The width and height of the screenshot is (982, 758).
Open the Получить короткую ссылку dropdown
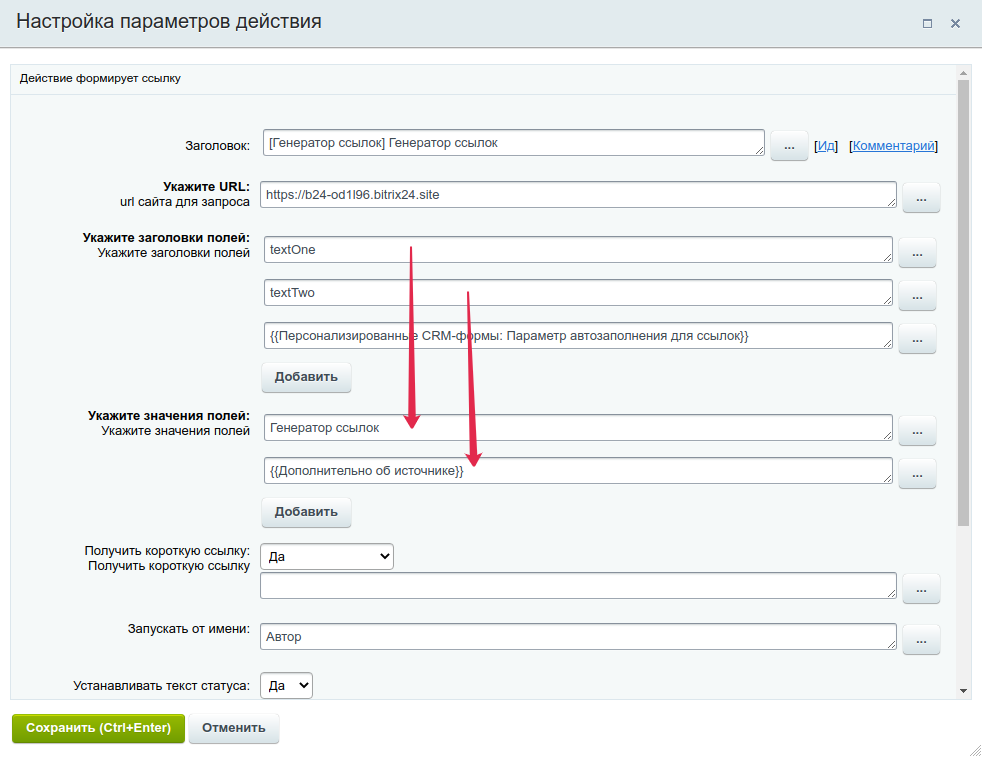point(327,556)
